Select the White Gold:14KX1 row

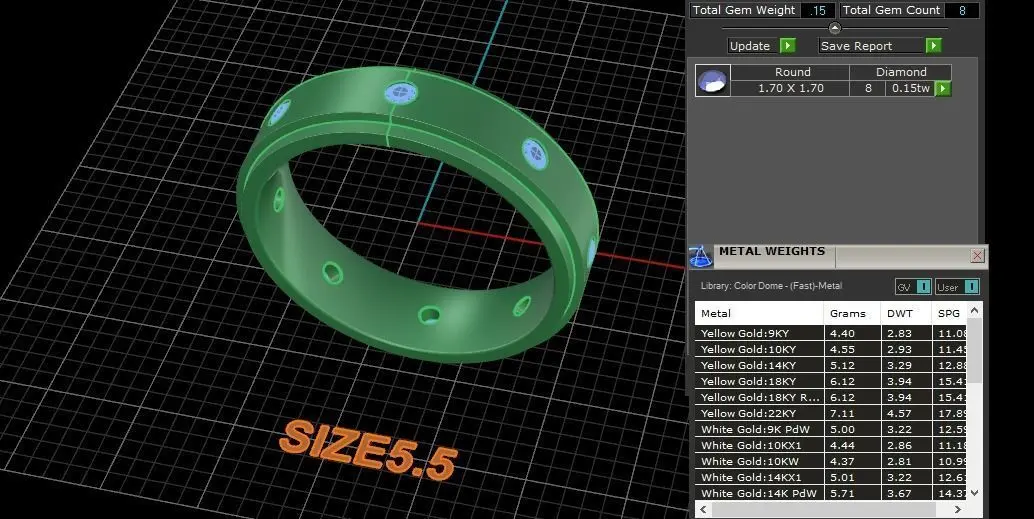click(x=831, y=477)
